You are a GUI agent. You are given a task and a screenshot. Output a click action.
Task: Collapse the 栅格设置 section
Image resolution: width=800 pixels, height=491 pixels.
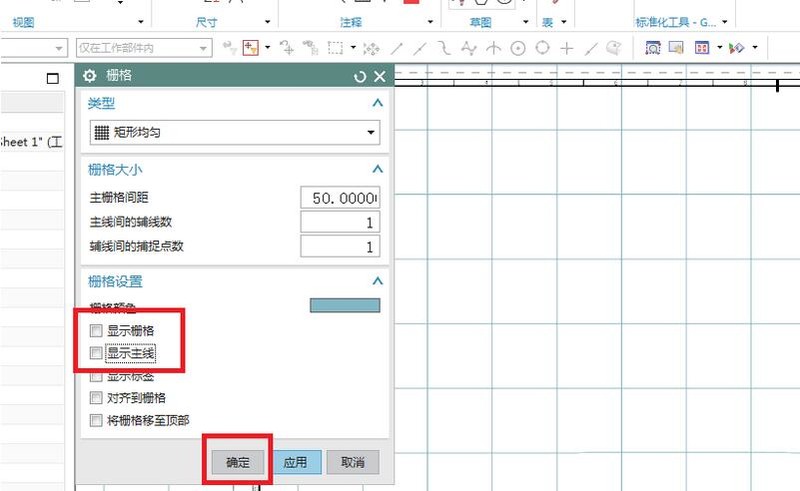[377, 282]
